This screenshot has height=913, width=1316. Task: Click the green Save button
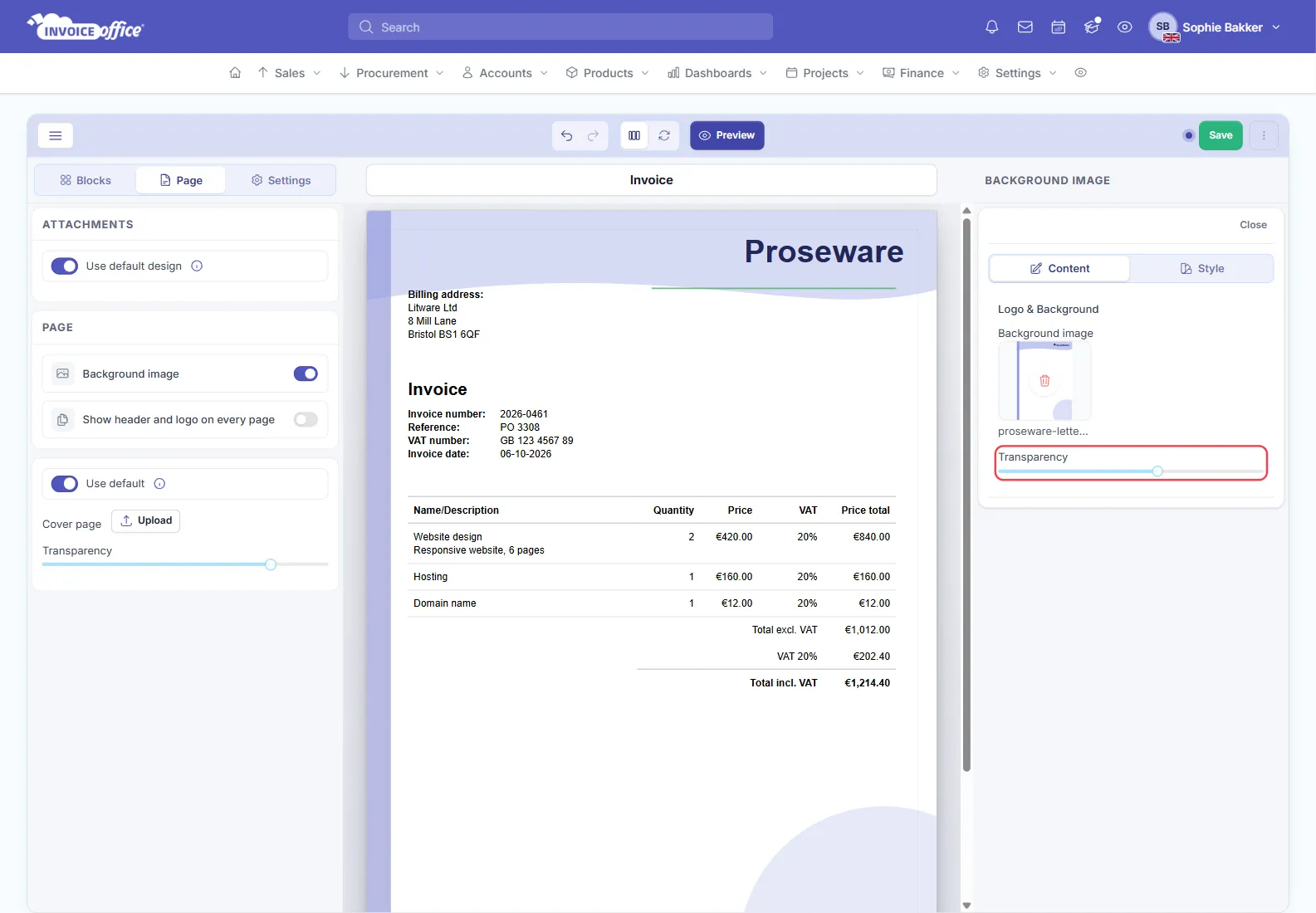[x=1221, y=135]
